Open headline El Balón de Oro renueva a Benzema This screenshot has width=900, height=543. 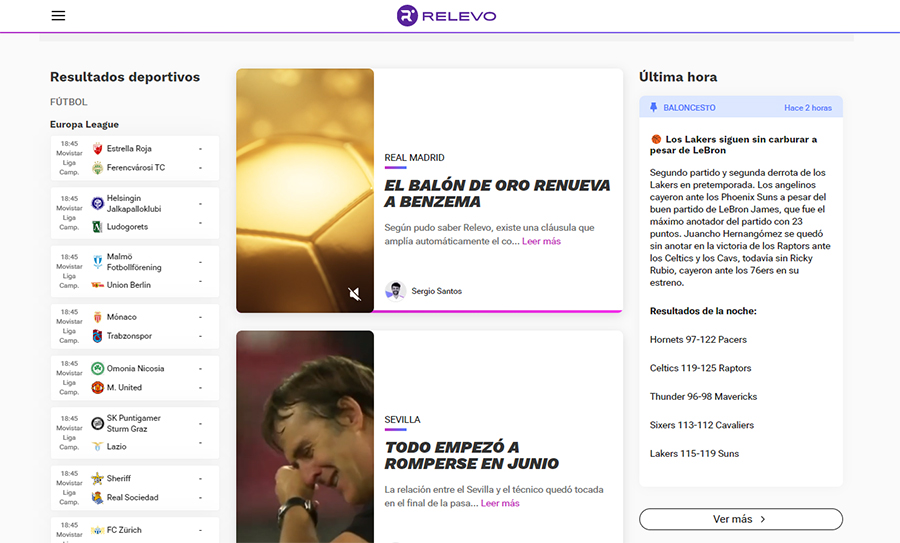[x=497, y=193]
